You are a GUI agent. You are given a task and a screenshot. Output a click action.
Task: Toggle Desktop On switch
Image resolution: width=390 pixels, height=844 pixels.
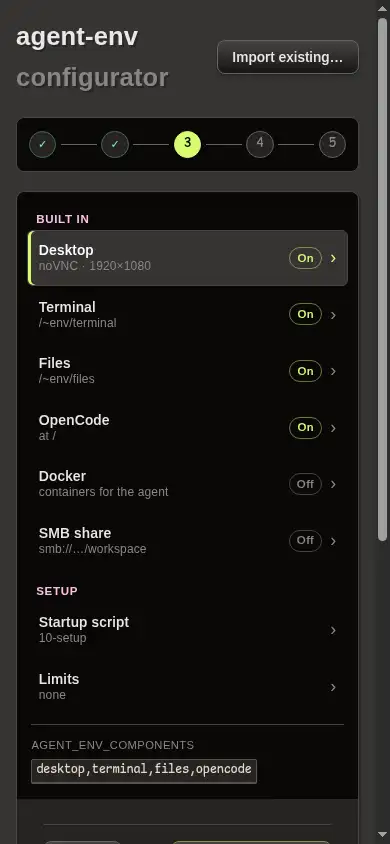[x=305, y=258]
